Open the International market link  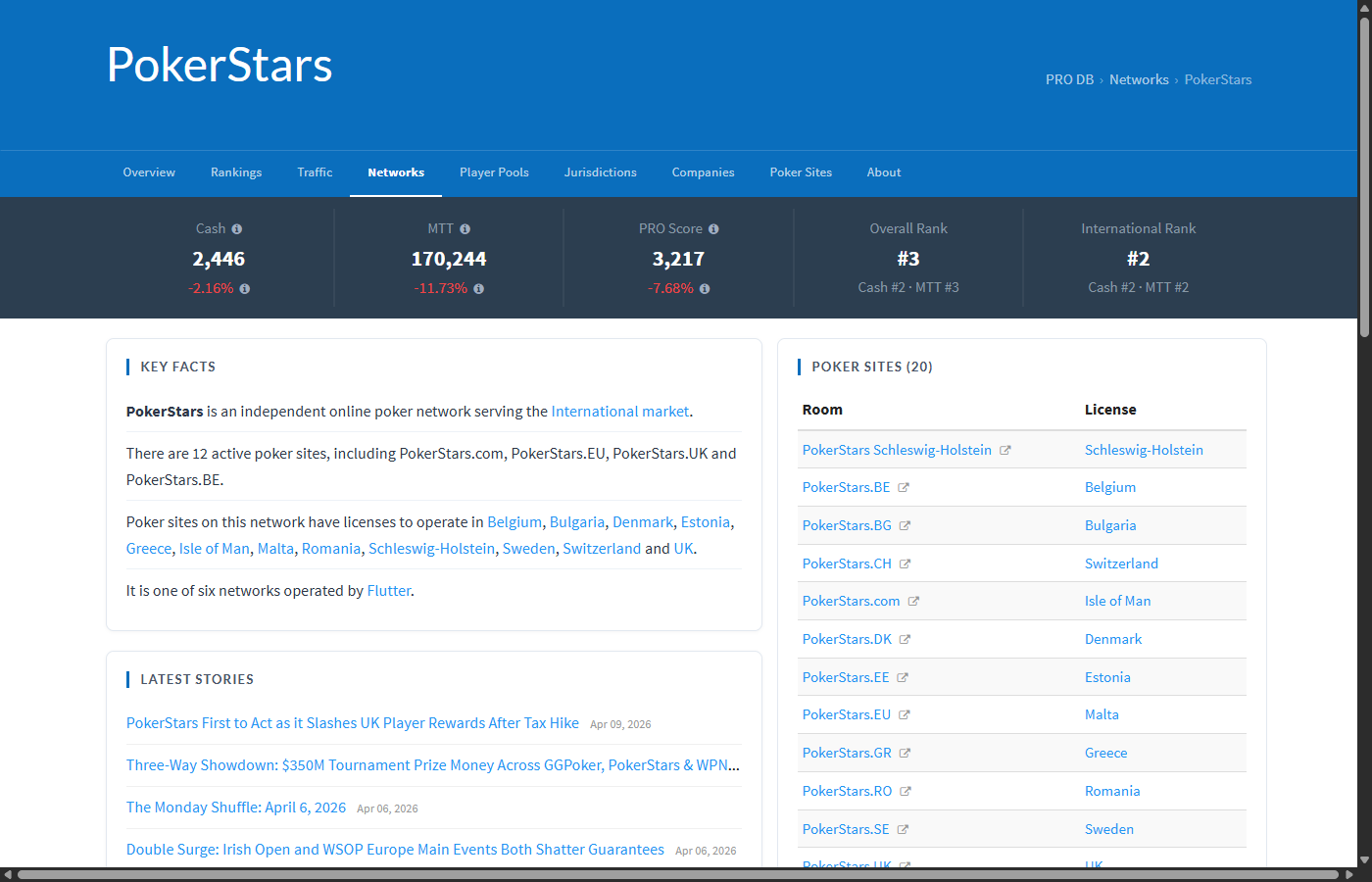[x=619, y=411]
